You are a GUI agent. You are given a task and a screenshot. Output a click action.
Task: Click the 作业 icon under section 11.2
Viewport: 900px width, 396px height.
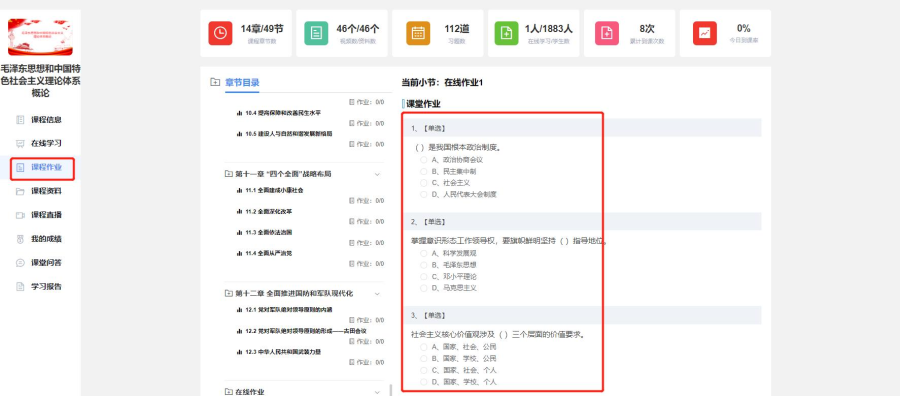(352, 222)
